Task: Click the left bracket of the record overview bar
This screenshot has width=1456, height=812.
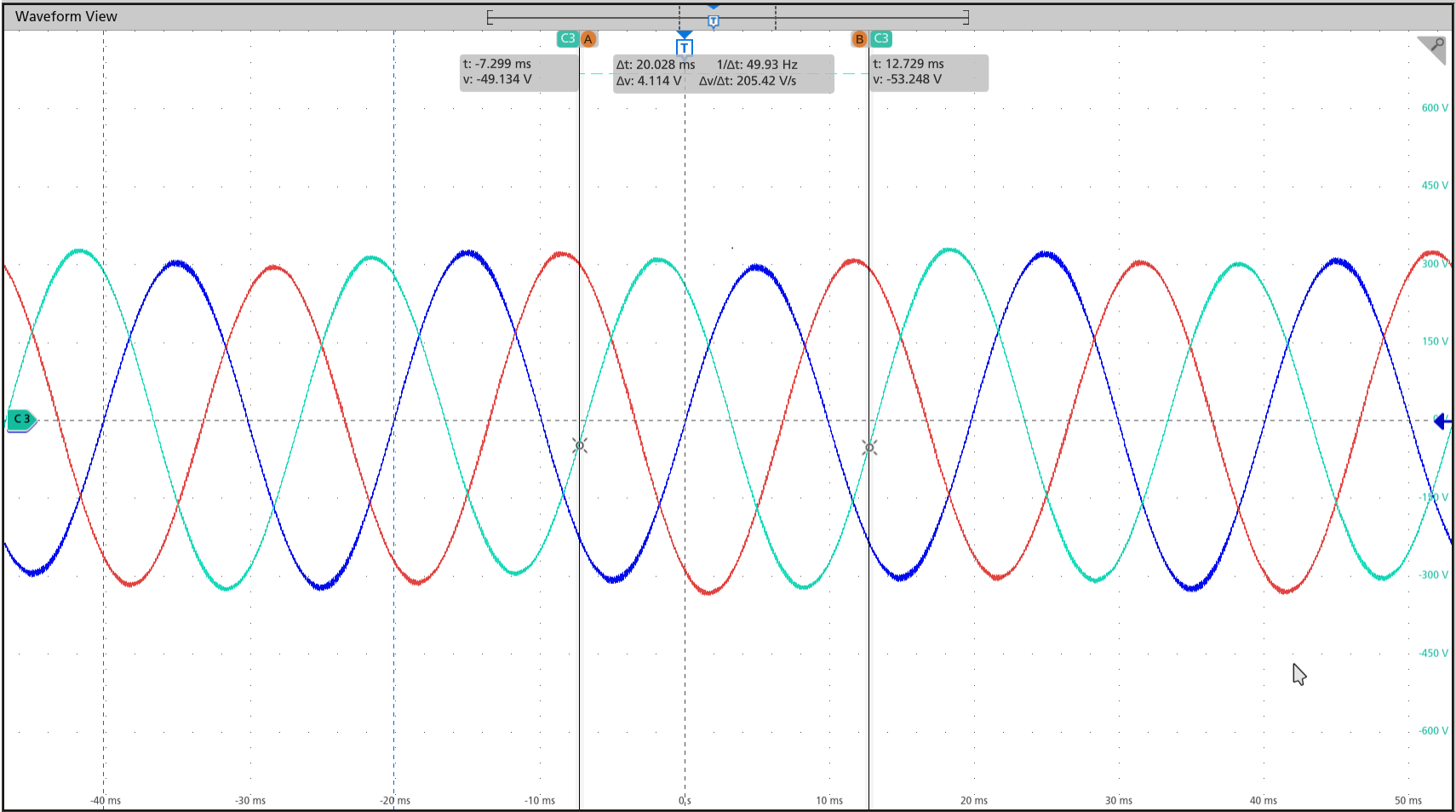Action: tap(490, 17)
